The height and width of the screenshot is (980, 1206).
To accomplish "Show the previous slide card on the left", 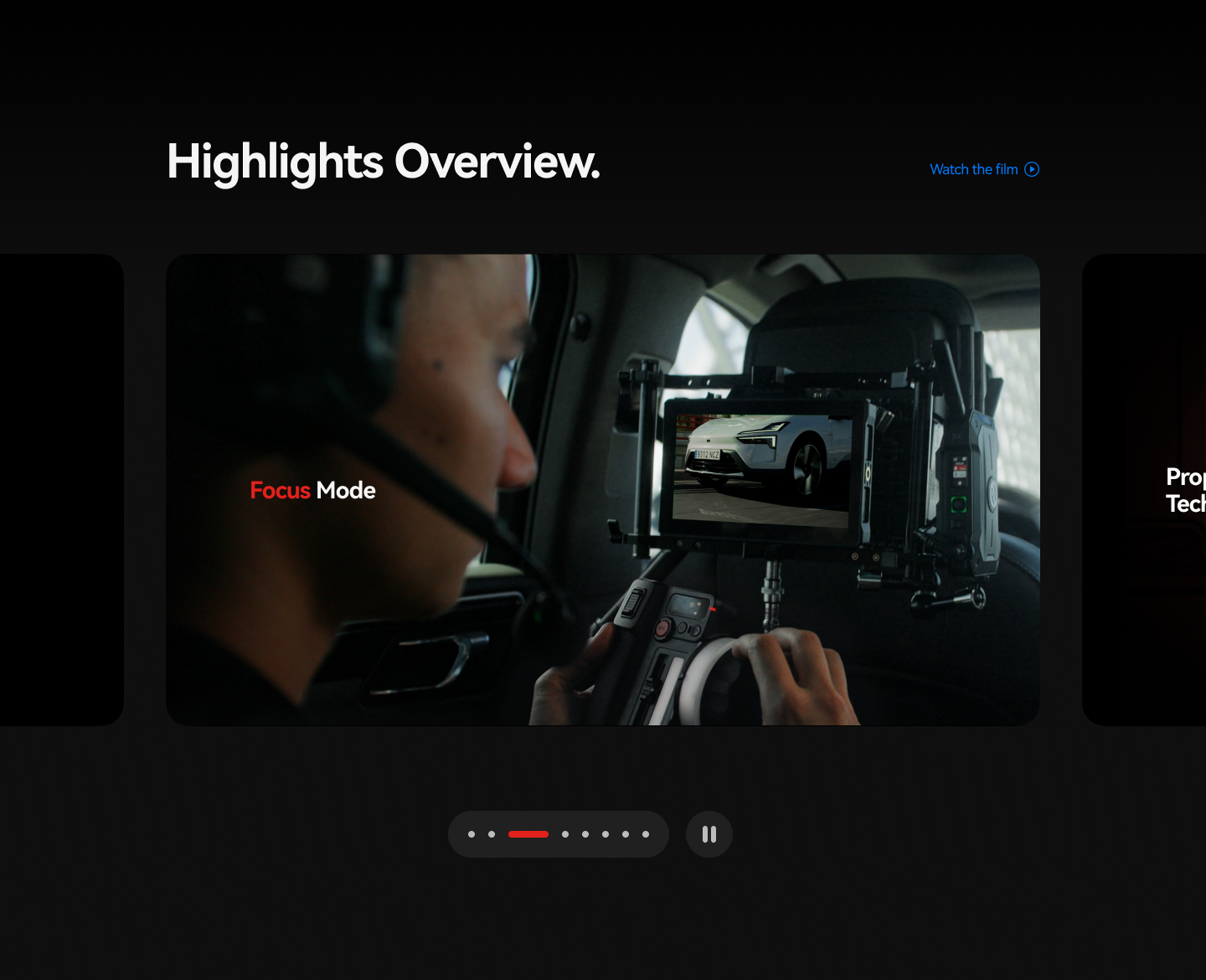I will [61, 490].
